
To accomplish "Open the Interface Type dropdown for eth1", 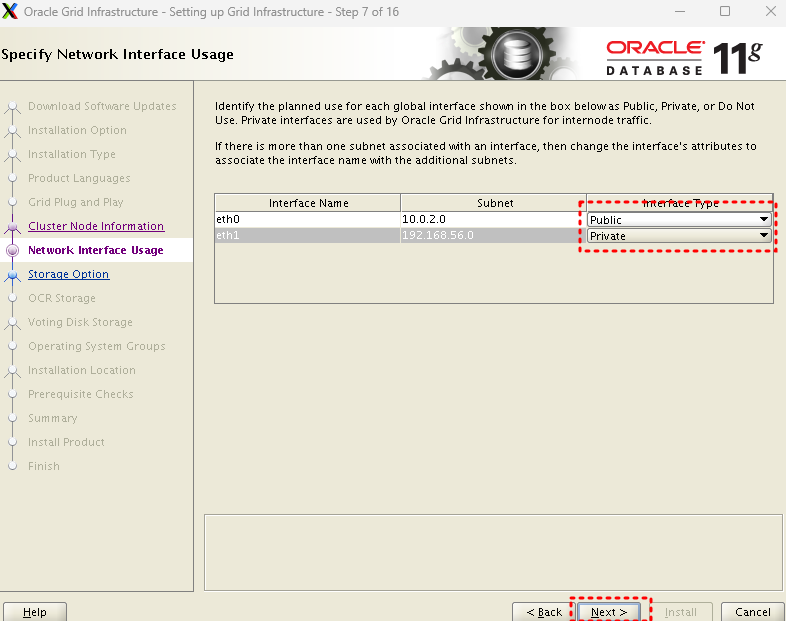I will [679, 236].
